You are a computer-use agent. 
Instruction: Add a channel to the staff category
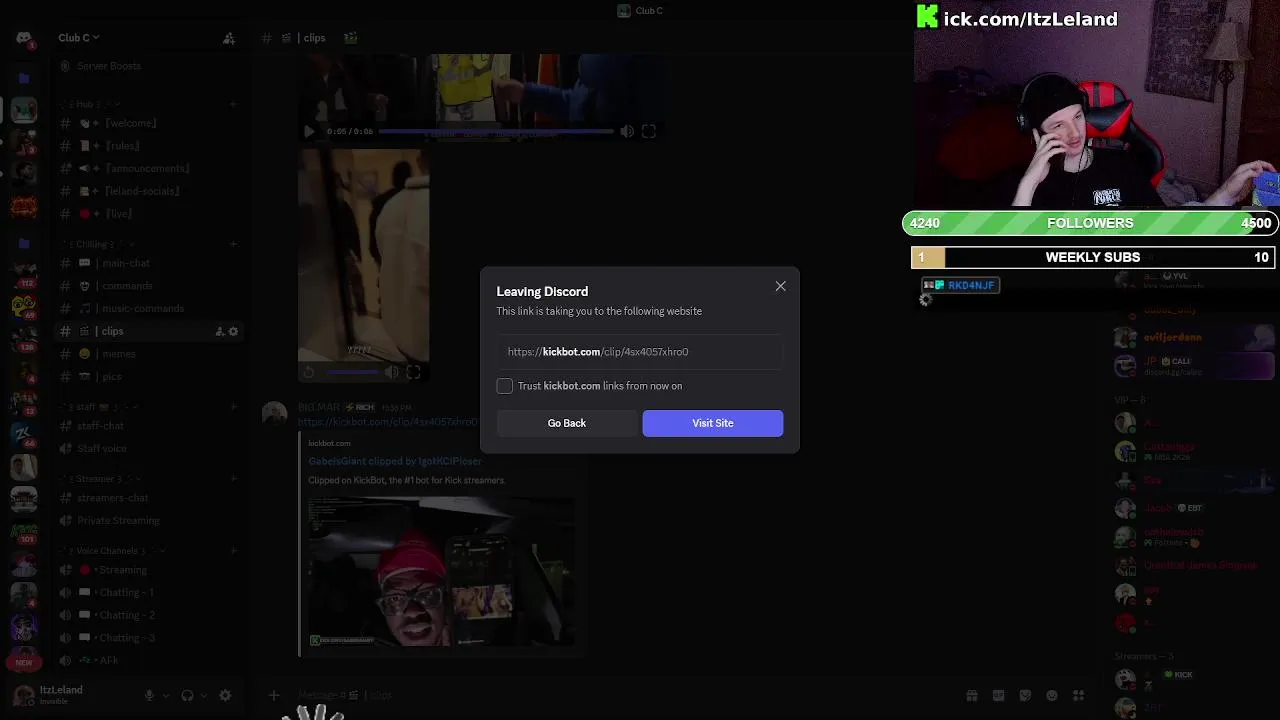pyautogui.click(x=233, y=407)
